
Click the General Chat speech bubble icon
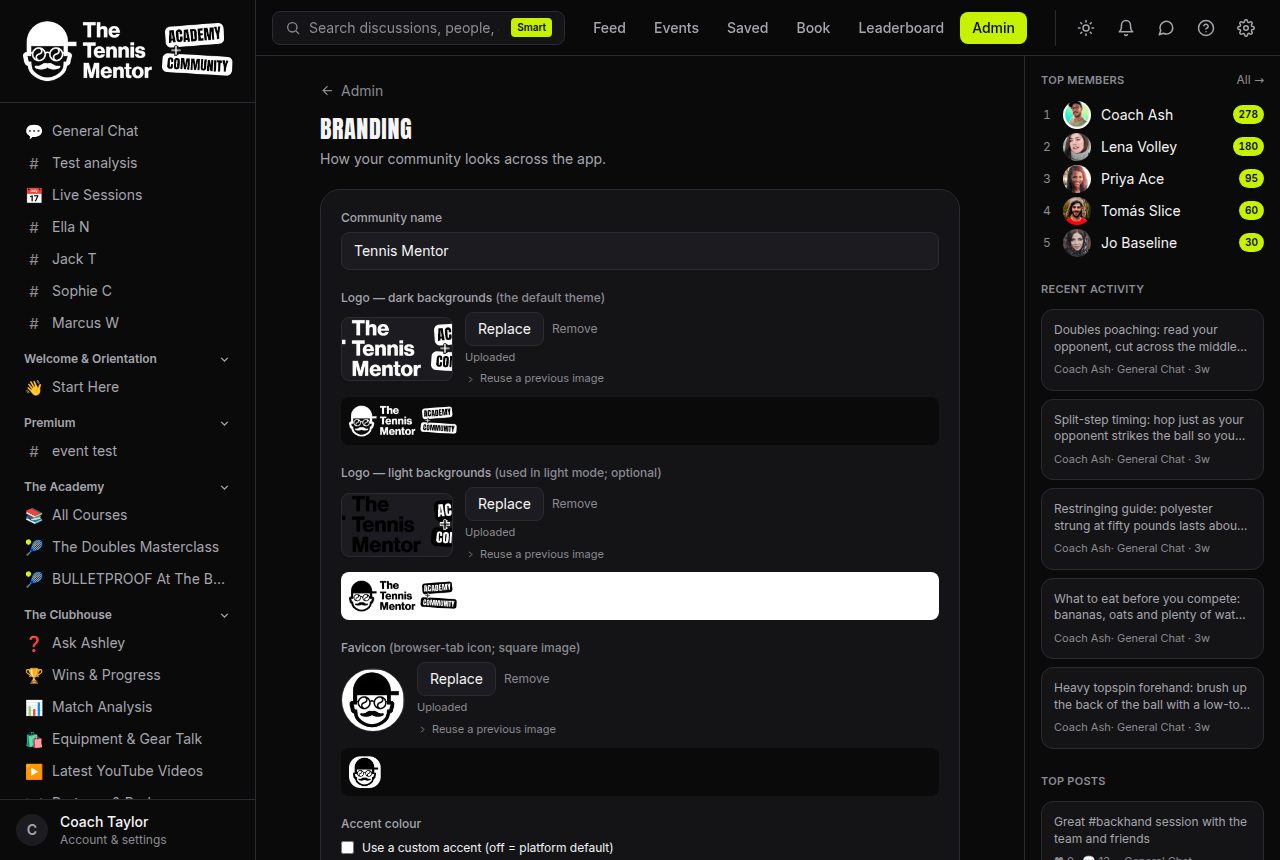[x=34, y=131]
